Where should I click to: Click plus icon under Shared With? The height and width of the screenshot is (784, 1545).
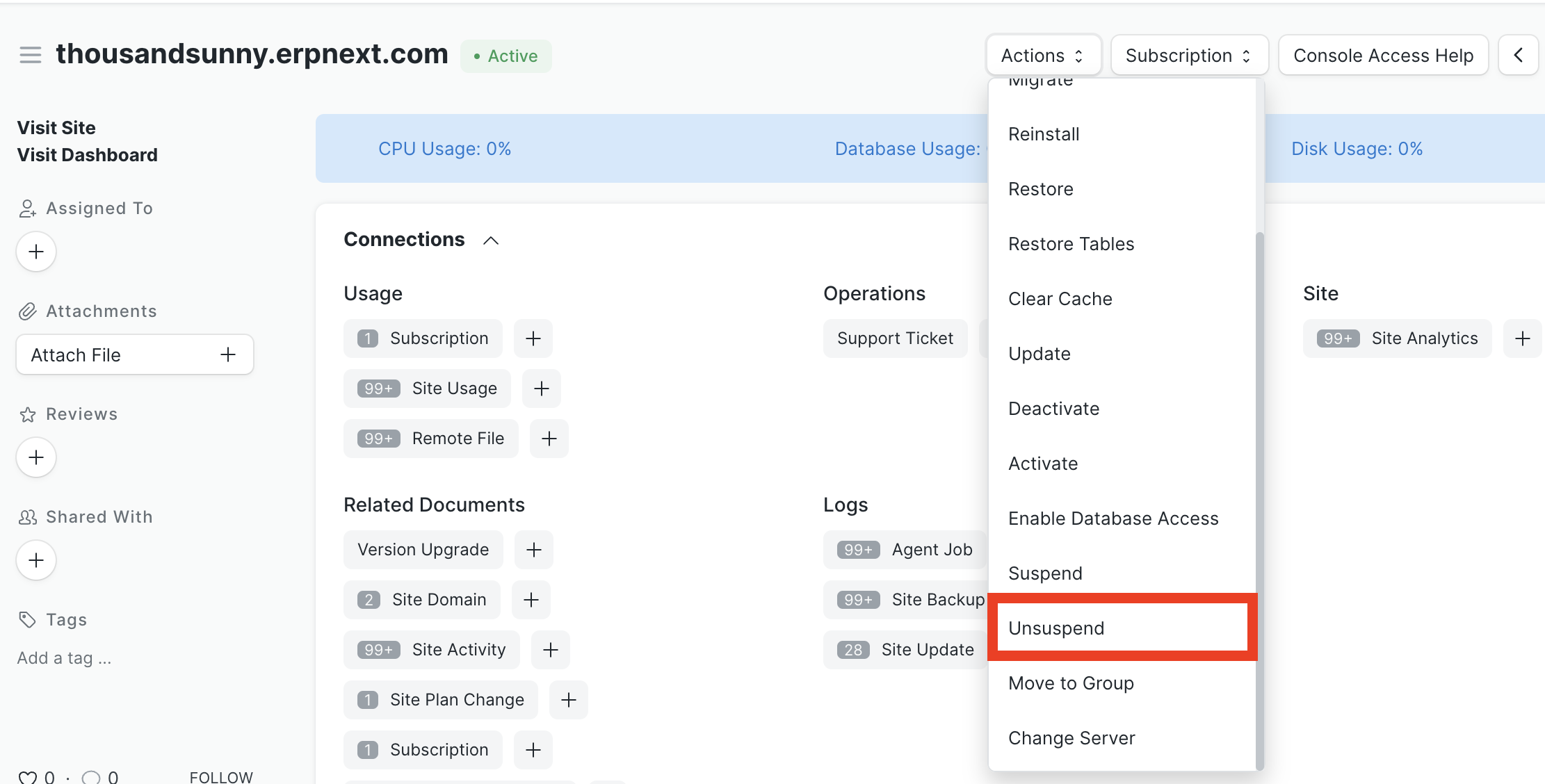(36, 560)
